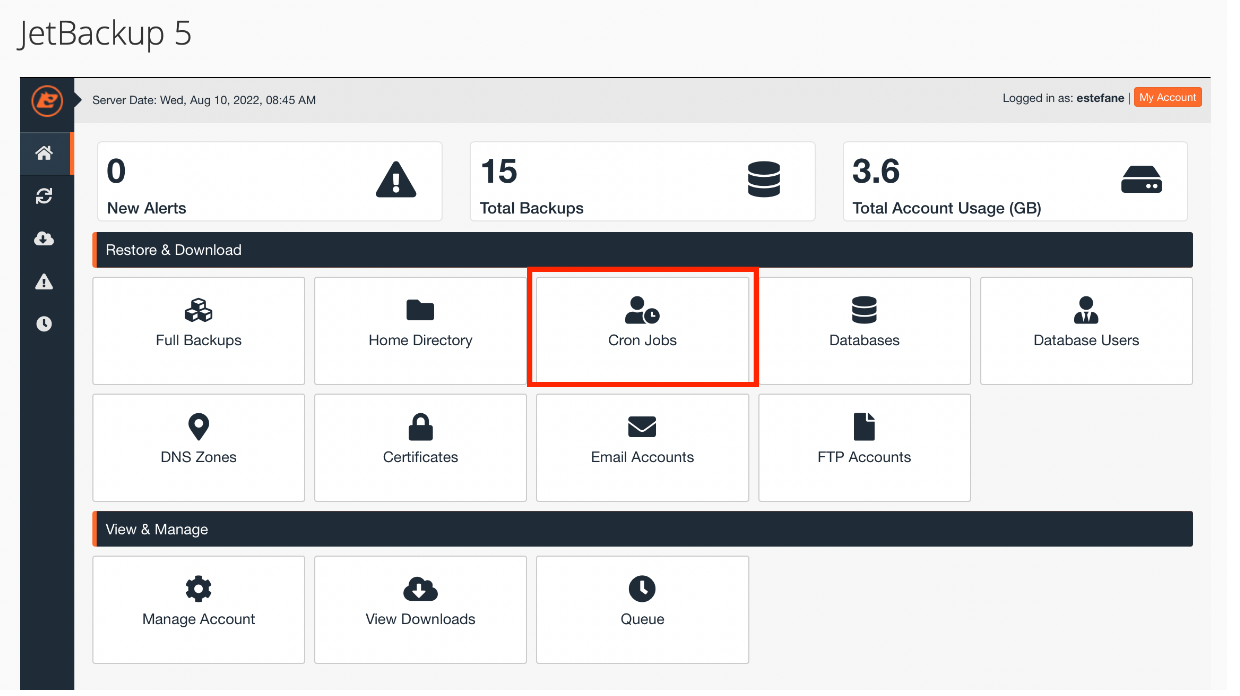
Task: Click the JetBackup 5 page title
Action: click(x=105, y=34)
